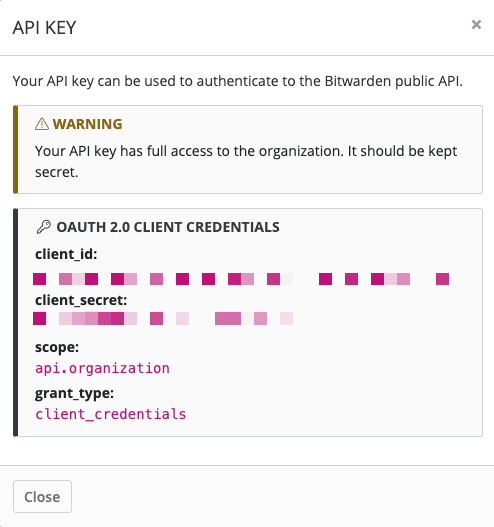Click the OAUTH 2.0 CLIENT CREDENTIALS heading

168,227
